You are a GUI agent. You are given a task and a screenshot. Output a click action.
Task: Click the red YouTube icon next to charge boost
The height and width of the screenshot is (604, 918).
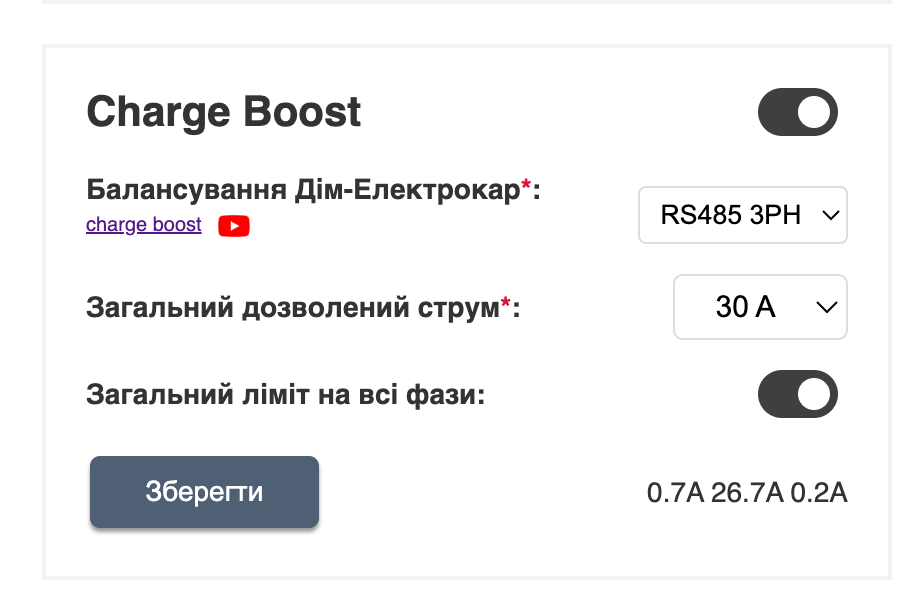(233, 226)
